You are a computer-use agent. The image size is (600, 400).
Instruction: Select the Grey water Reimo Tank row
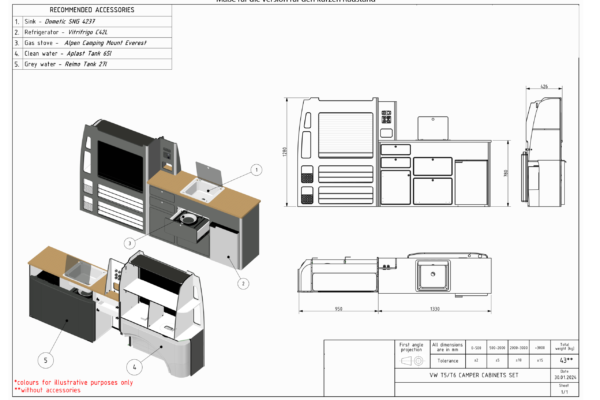pyautogui.click(x=85, y=63)
